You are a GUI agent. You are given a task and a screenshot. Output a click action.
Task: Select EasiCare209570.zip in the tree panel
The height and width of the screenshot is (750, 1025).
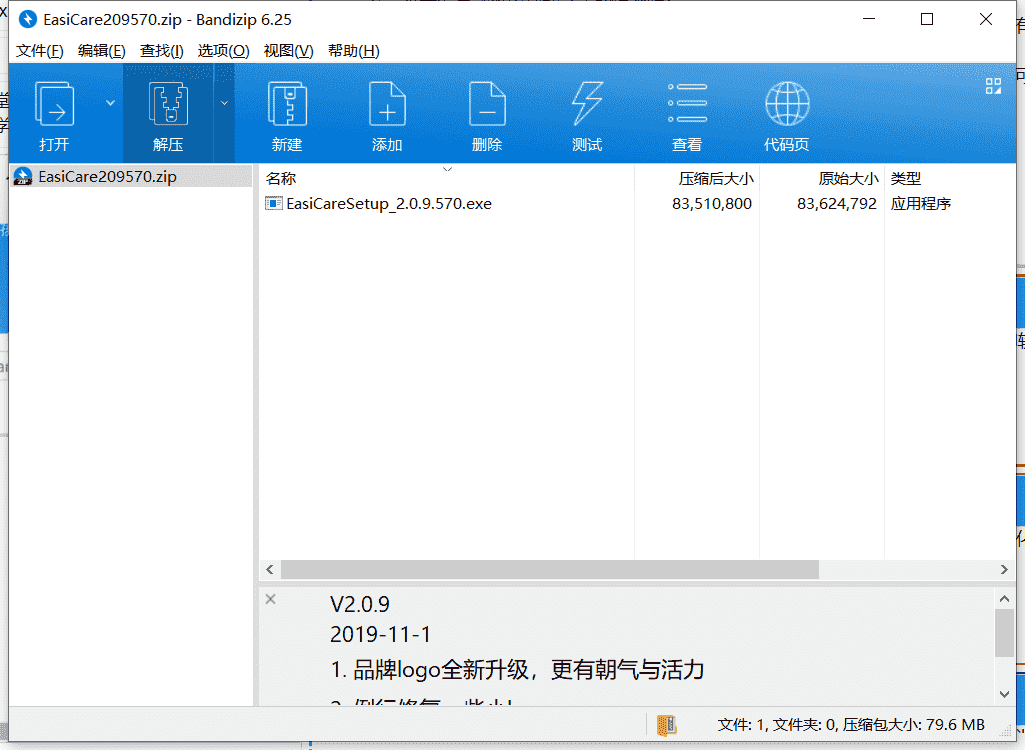(133, 177)
